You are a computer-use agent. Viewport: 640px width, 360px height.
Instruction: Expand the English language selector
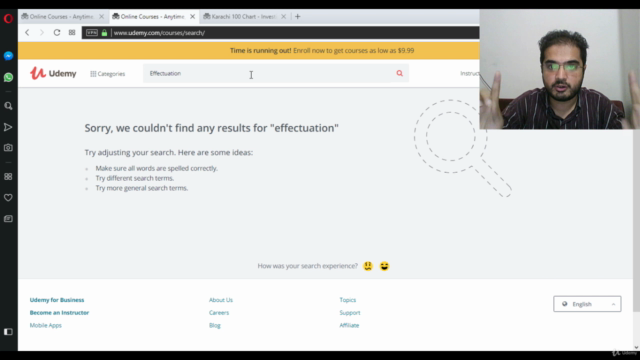(x=587, y=304)
